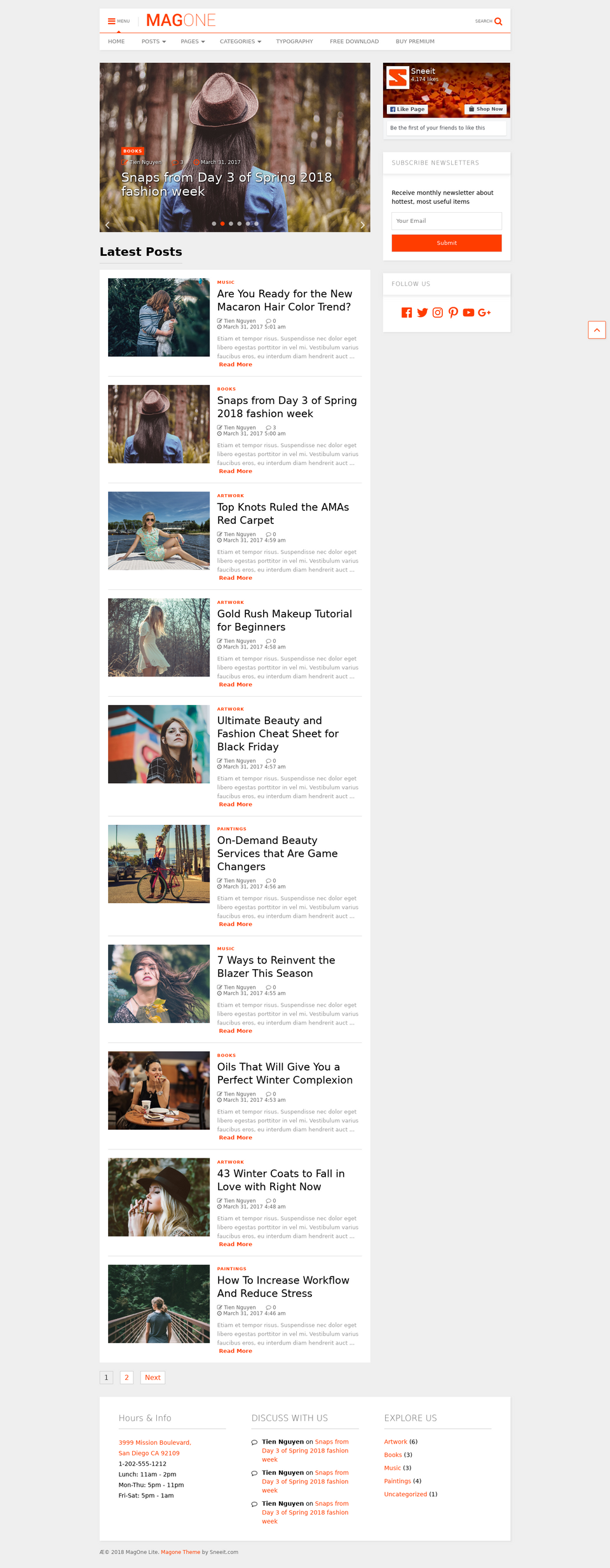The image size is (610, 1568).
Task: Select the first slider pagination dot
Action: pyautogui.click(x=214, y=224)
